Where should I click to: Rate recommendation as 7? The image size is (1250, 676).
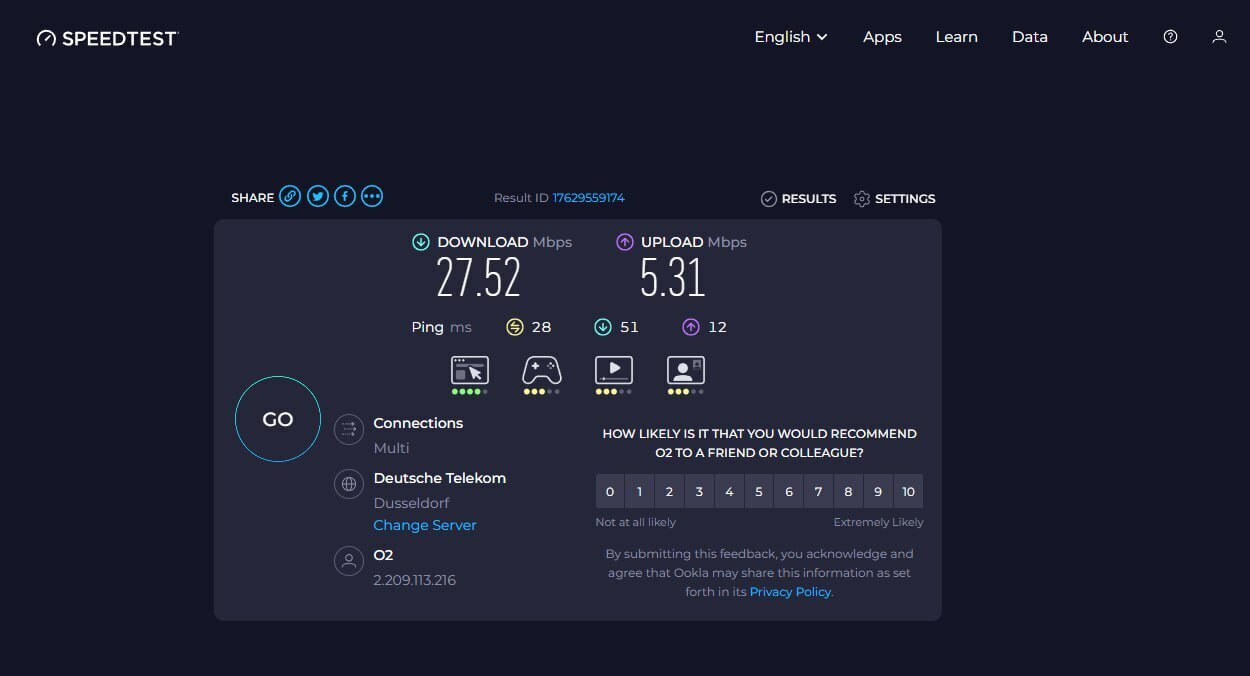tap(818, 492)
